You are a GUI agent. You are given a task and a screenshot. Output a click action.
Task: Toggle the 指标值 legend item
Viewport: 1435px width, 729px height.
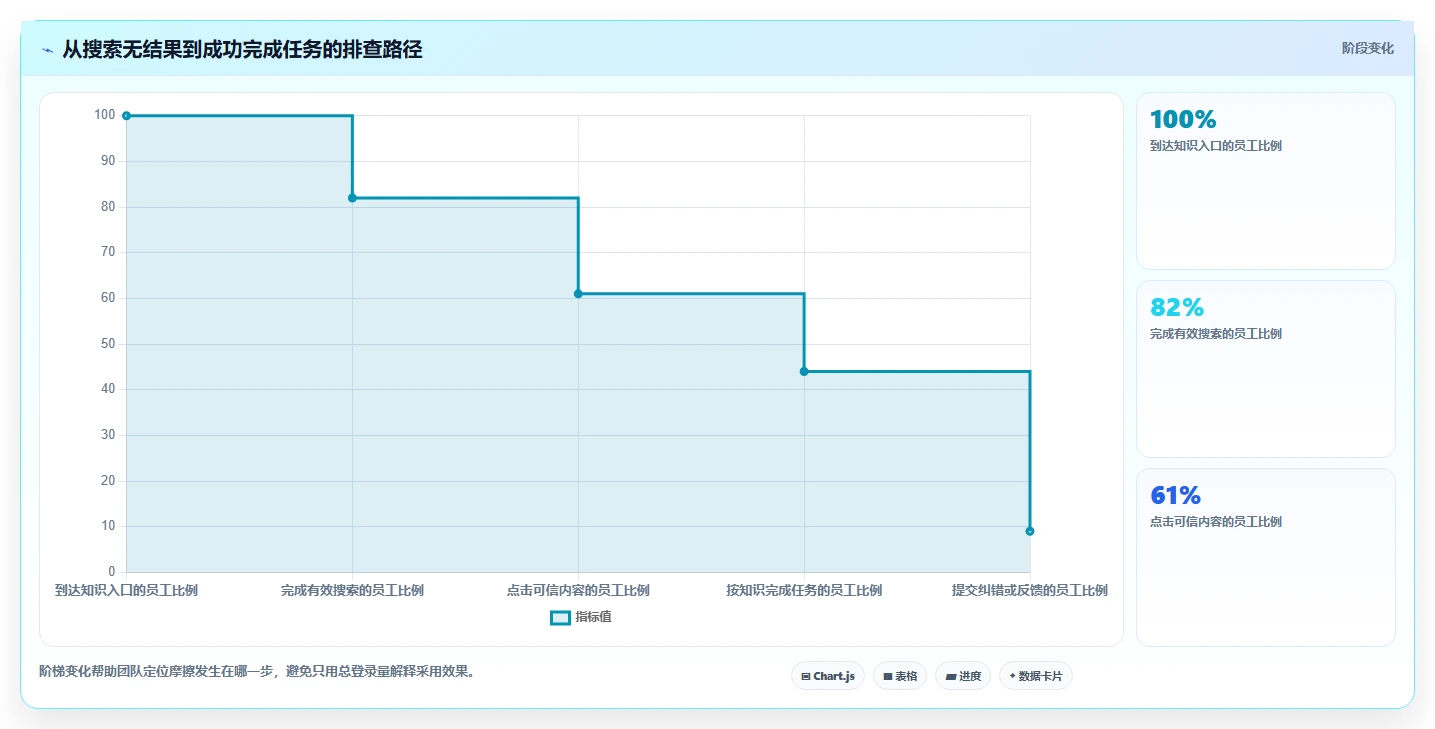pos(581,617)
